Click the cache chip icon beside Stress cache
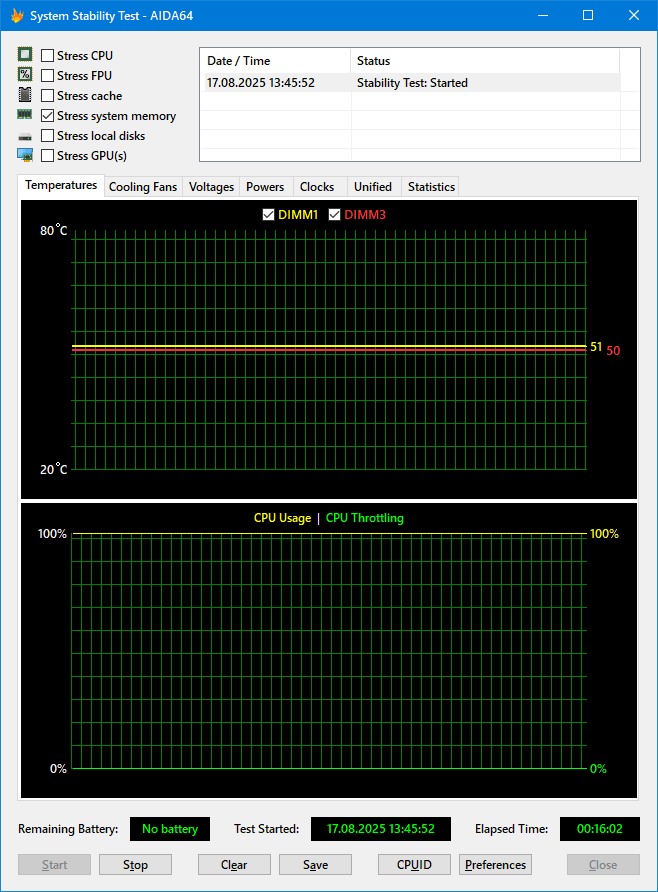 pos(24,94)
